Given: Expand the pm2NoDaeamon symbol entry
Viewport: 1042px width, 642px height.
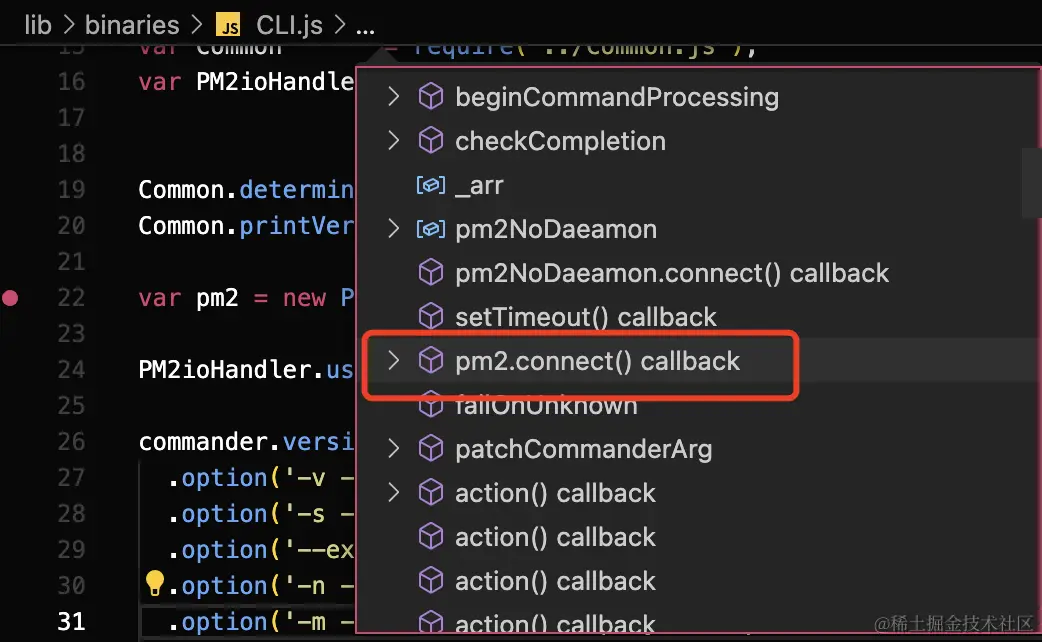Looking at the screenshot, I should click(393, 229).
